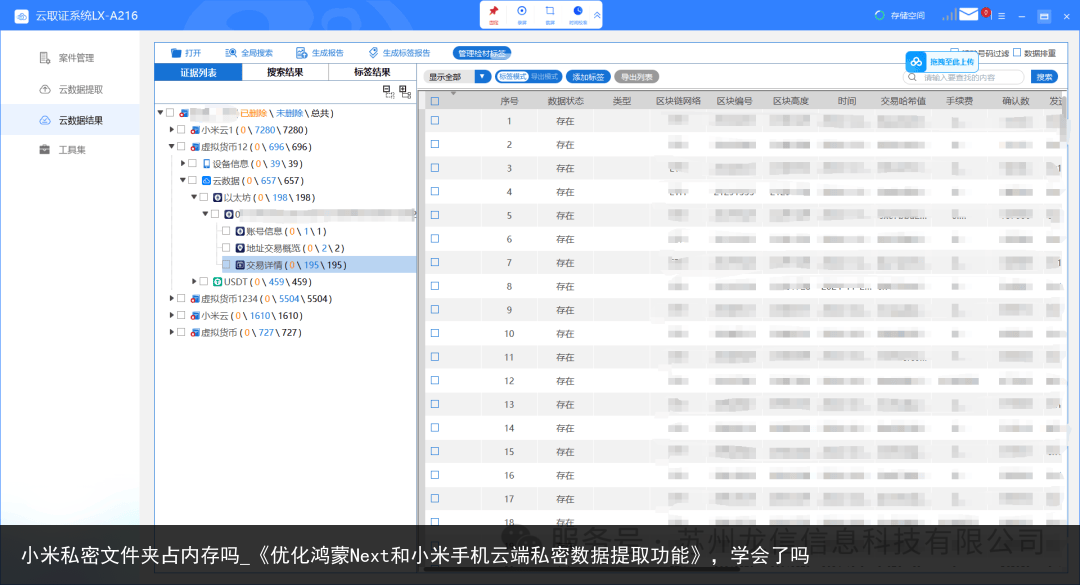Click the 生成标签报告 tag icon
Image resolution: width=1080 pixels, height=585 pixels.
coord(373,53)
